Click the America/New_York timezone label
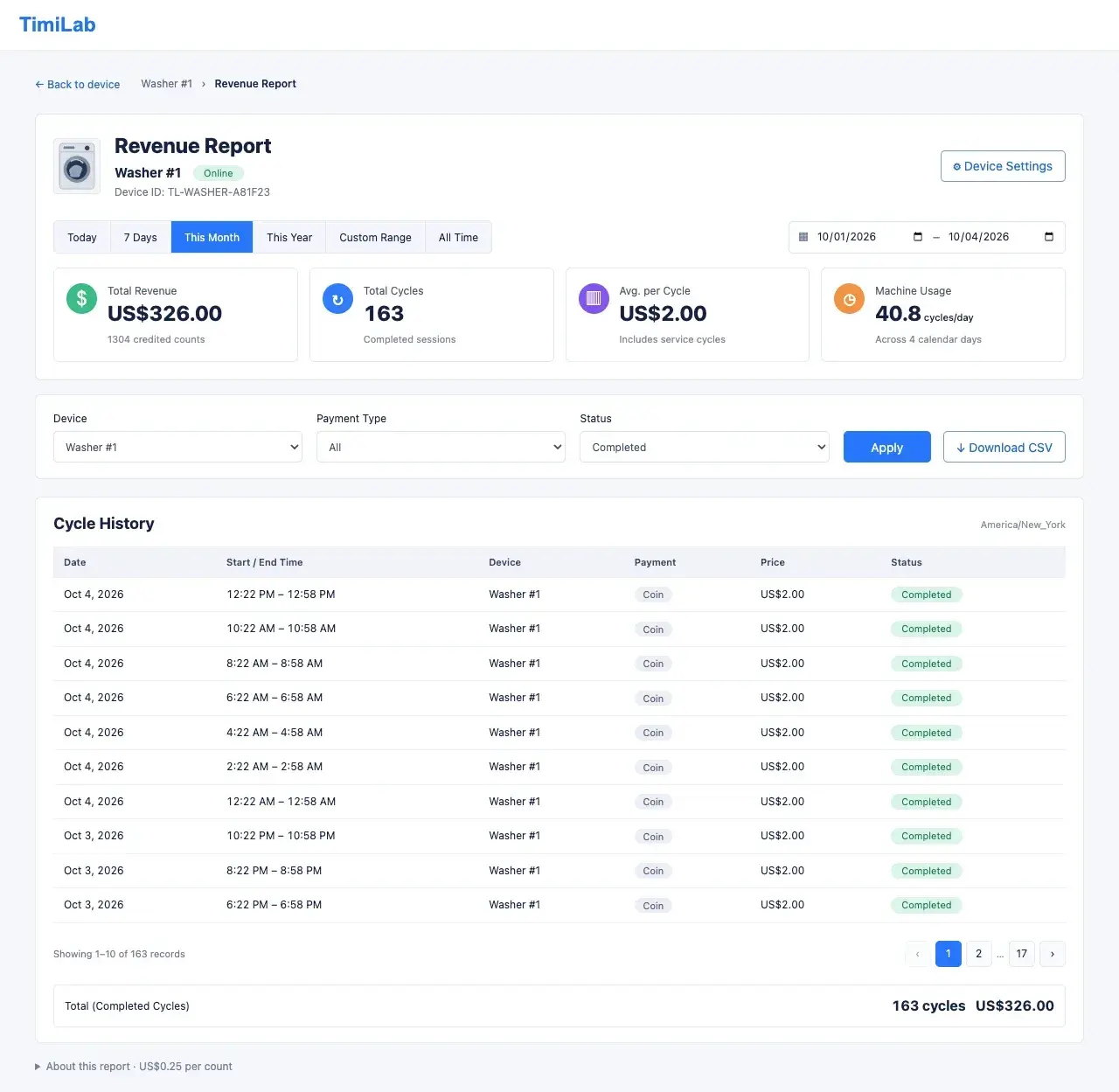1119x1092 pixels. tap(1023, 525)
